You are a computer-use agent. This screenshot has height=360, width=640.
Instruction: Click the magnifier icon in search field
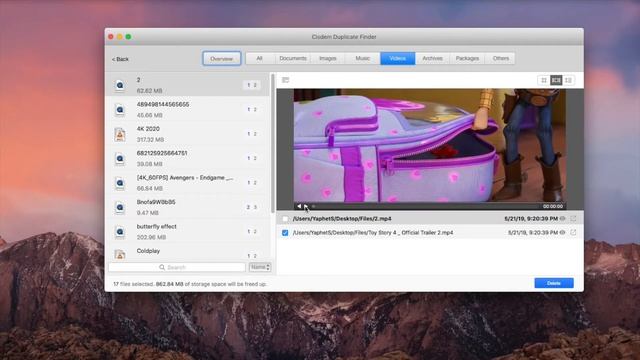[x=162, y=267]
